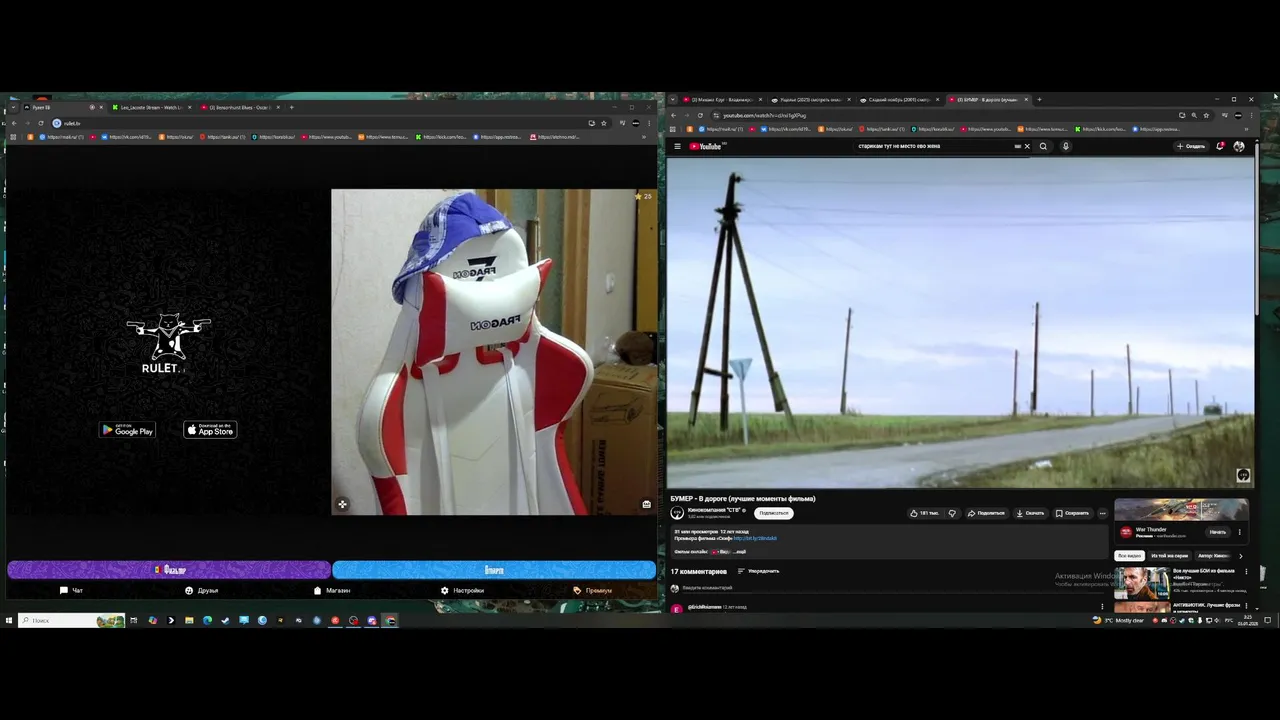Open the bit.ly link in description
The width and height of the screenshot is (1280, 720).
pyautogui.click(x=755, y=538)
